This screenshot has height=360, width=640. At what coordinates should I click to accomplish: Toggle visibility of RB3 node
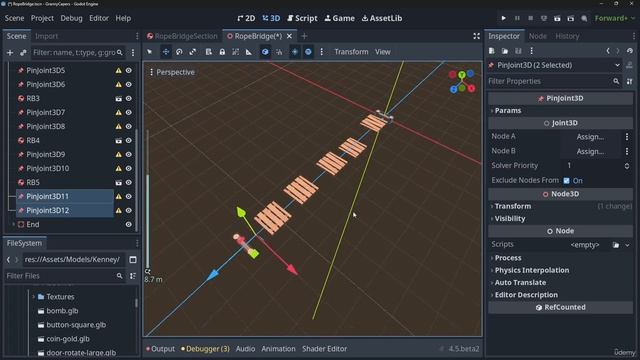(129, 98)
